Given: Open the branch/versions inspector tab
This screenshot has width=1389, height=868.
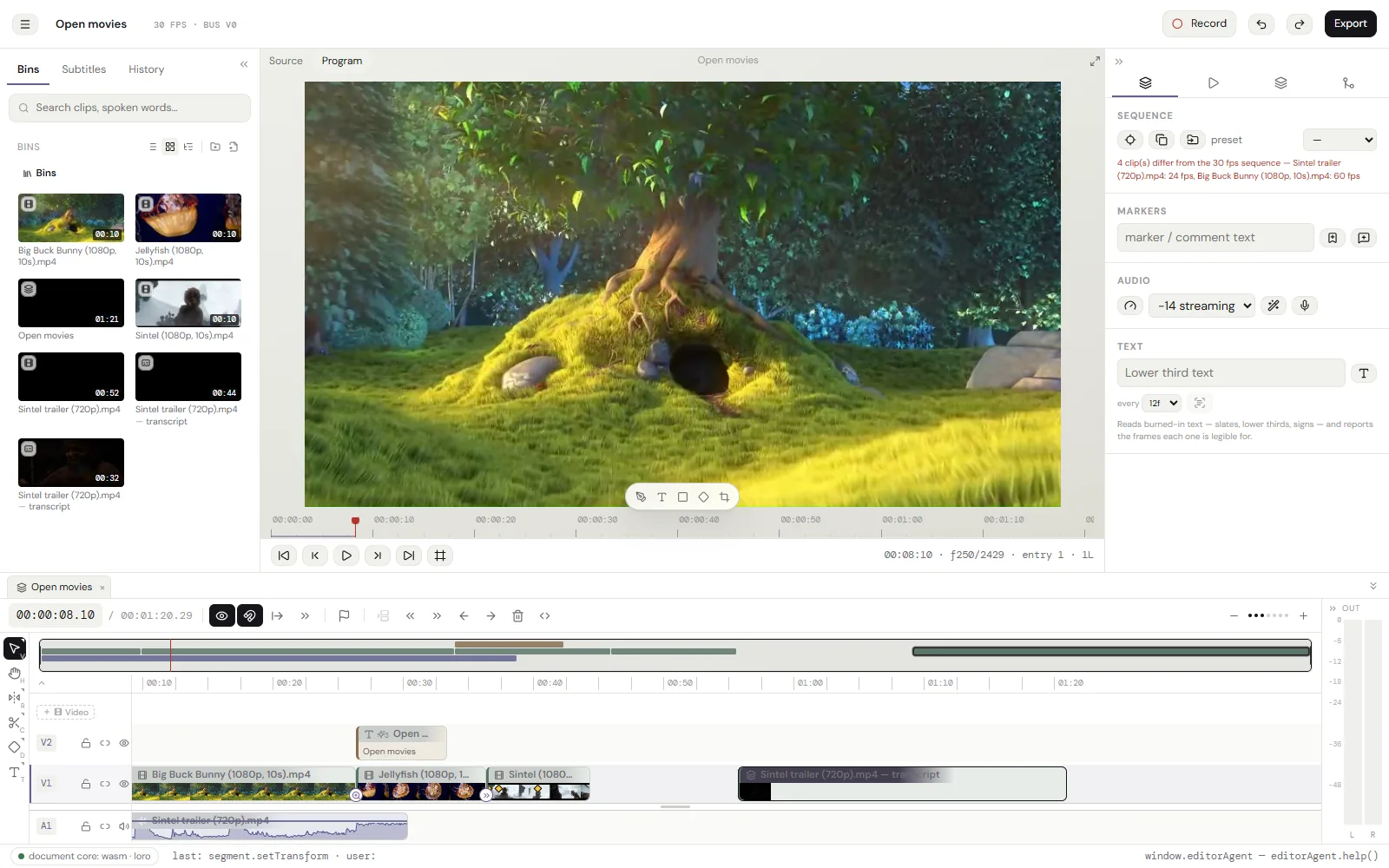Looking at the screenshot, I should 1348,83.
